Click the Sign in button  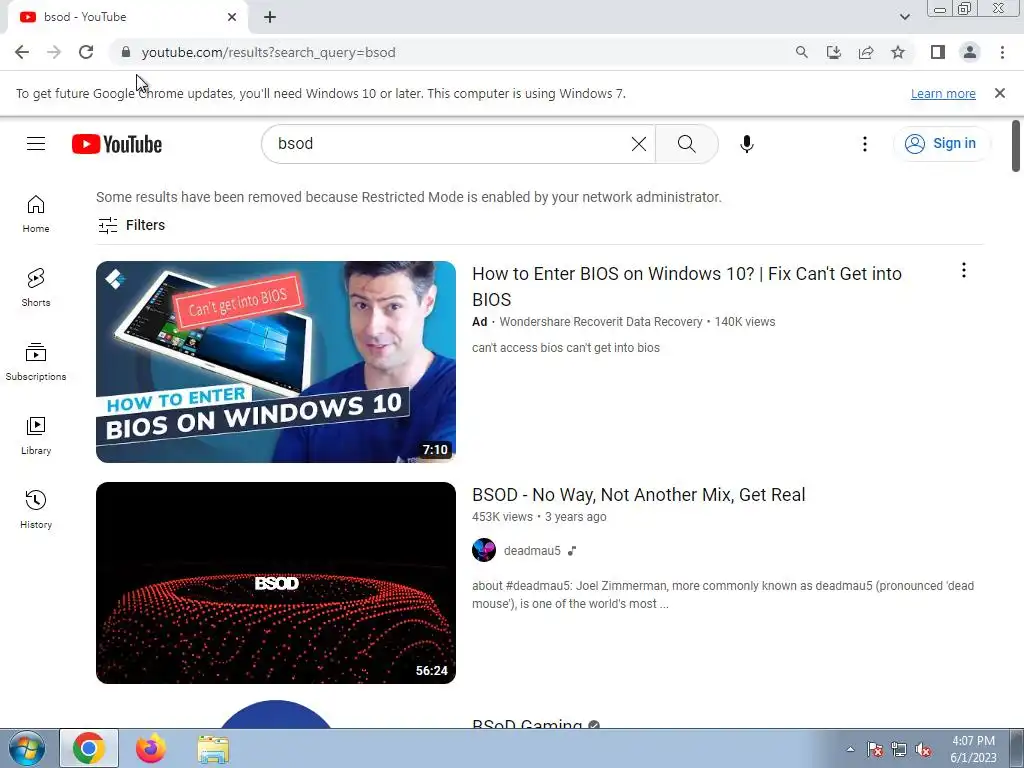941,144
